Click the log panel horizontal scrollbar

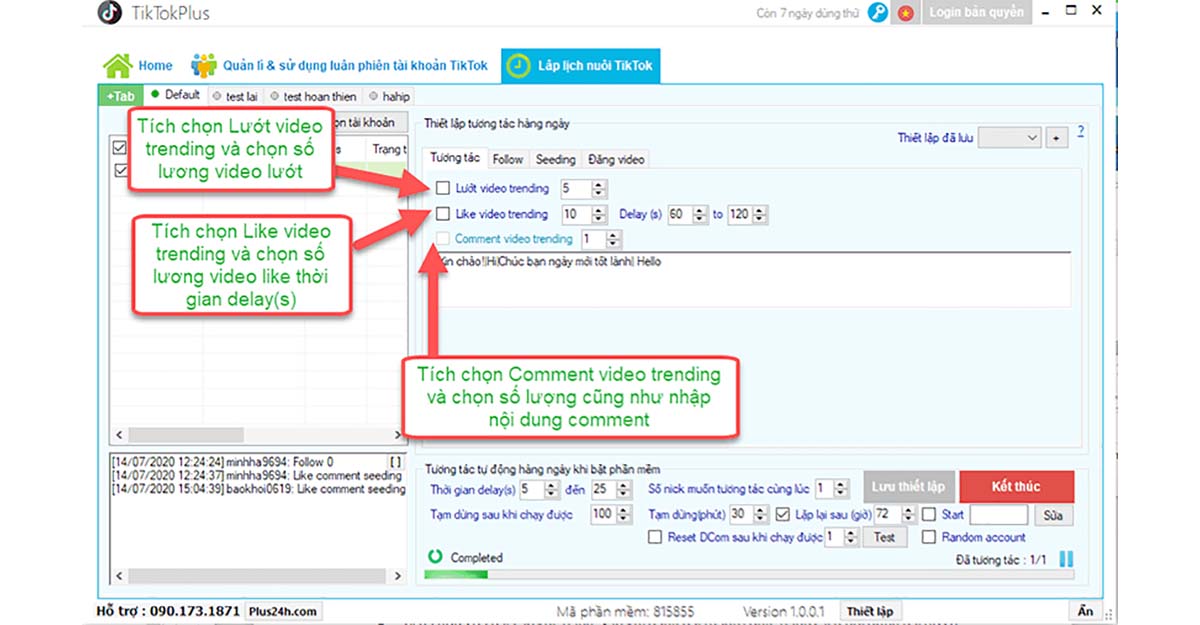click(x=258, y=576)
